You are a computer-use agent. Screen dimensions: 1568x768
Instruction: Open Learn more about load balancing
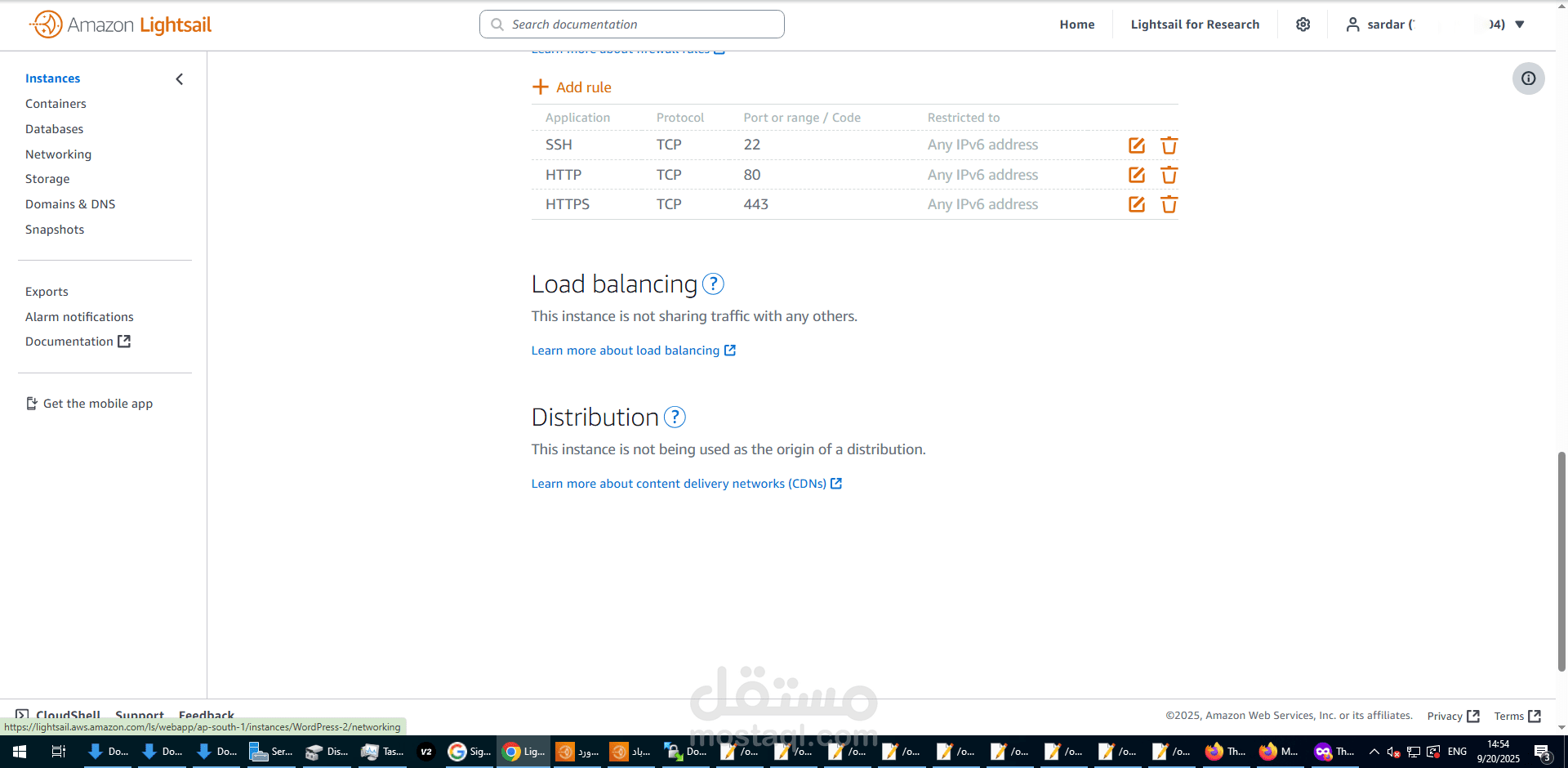point(634,351)
